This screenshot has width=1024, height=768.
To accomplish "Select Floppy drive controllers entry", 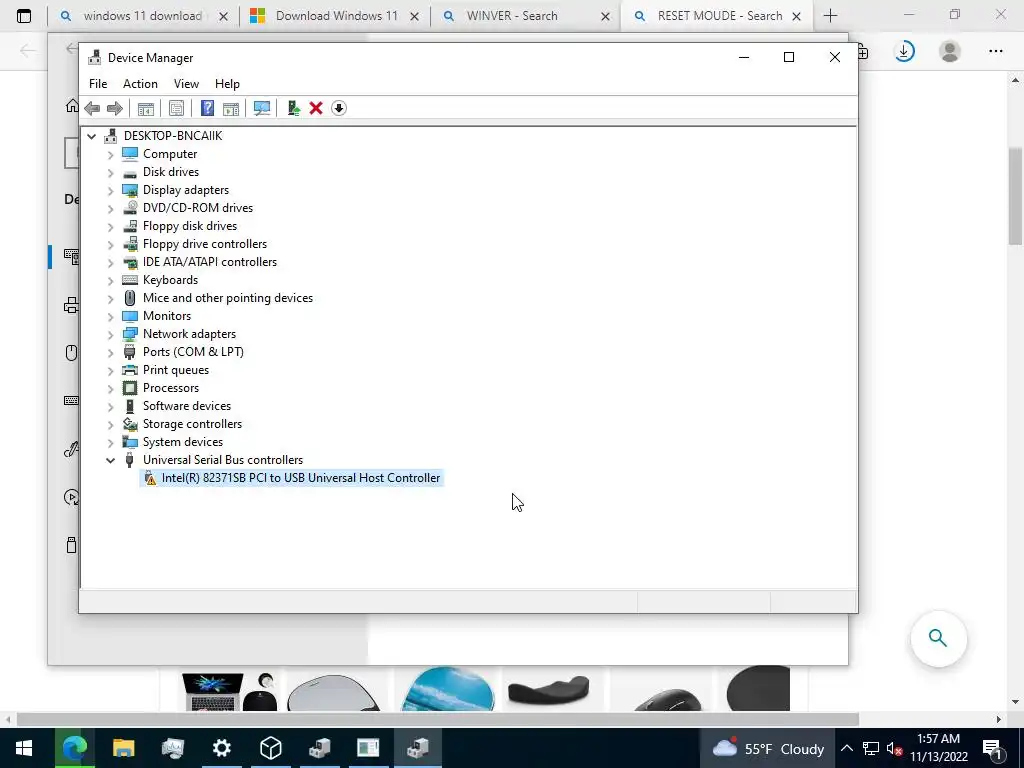I will [x=205, y=244].
